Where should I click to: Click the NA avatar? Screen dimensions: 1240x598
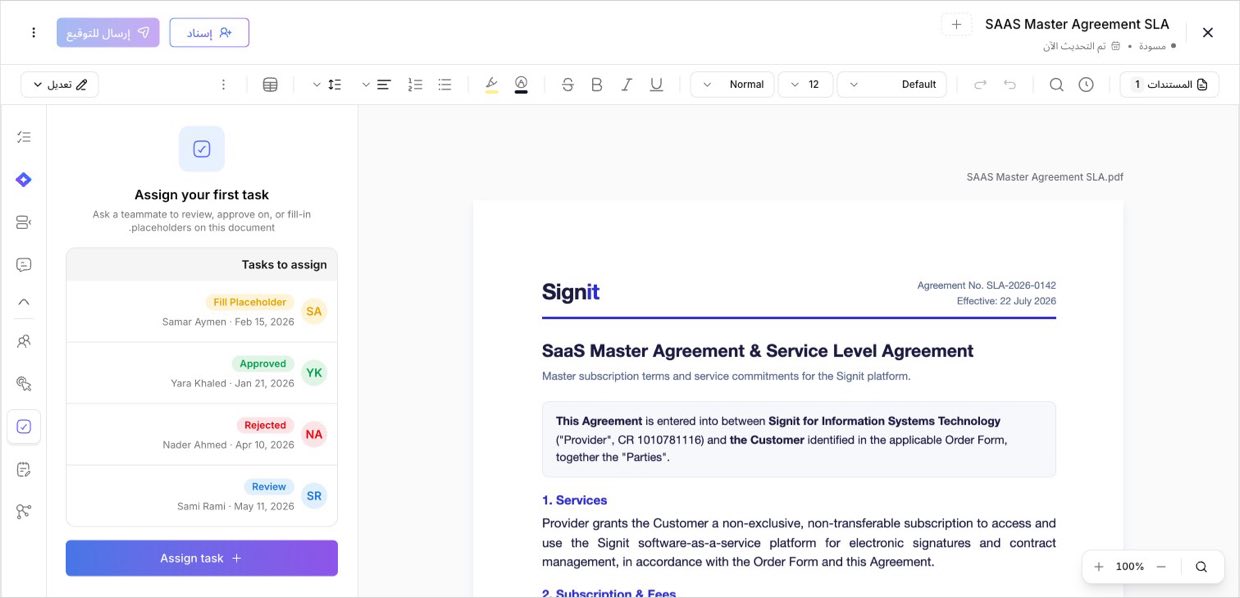click(314, 434)
